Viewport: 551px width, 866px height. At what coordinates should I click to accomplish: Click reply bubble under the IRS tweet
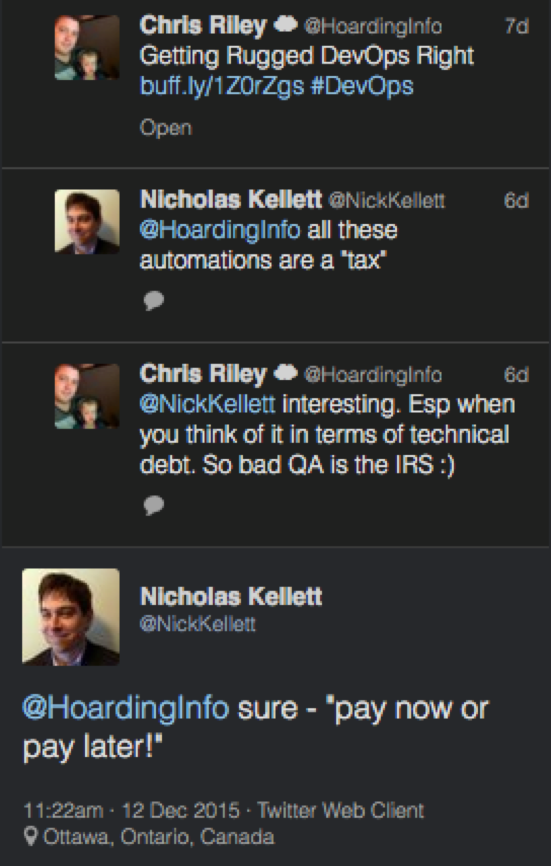pyautogui.click(x=154, y=505)
